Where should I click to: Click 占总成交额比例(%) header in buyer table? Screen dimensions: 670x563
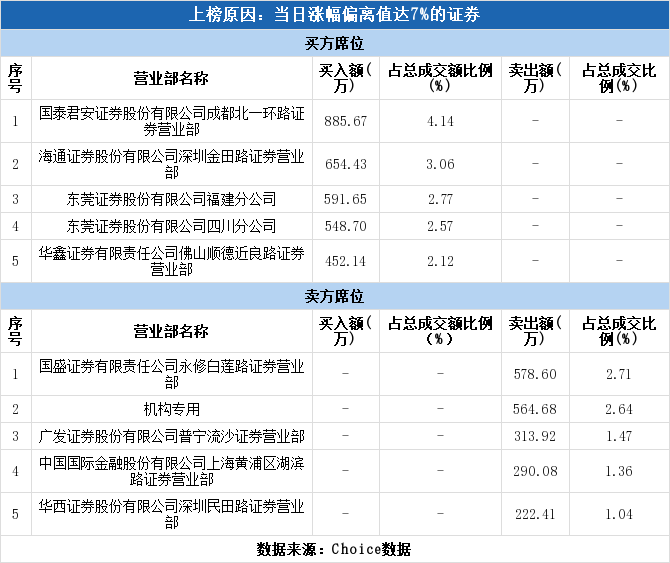tap(441, 78)
